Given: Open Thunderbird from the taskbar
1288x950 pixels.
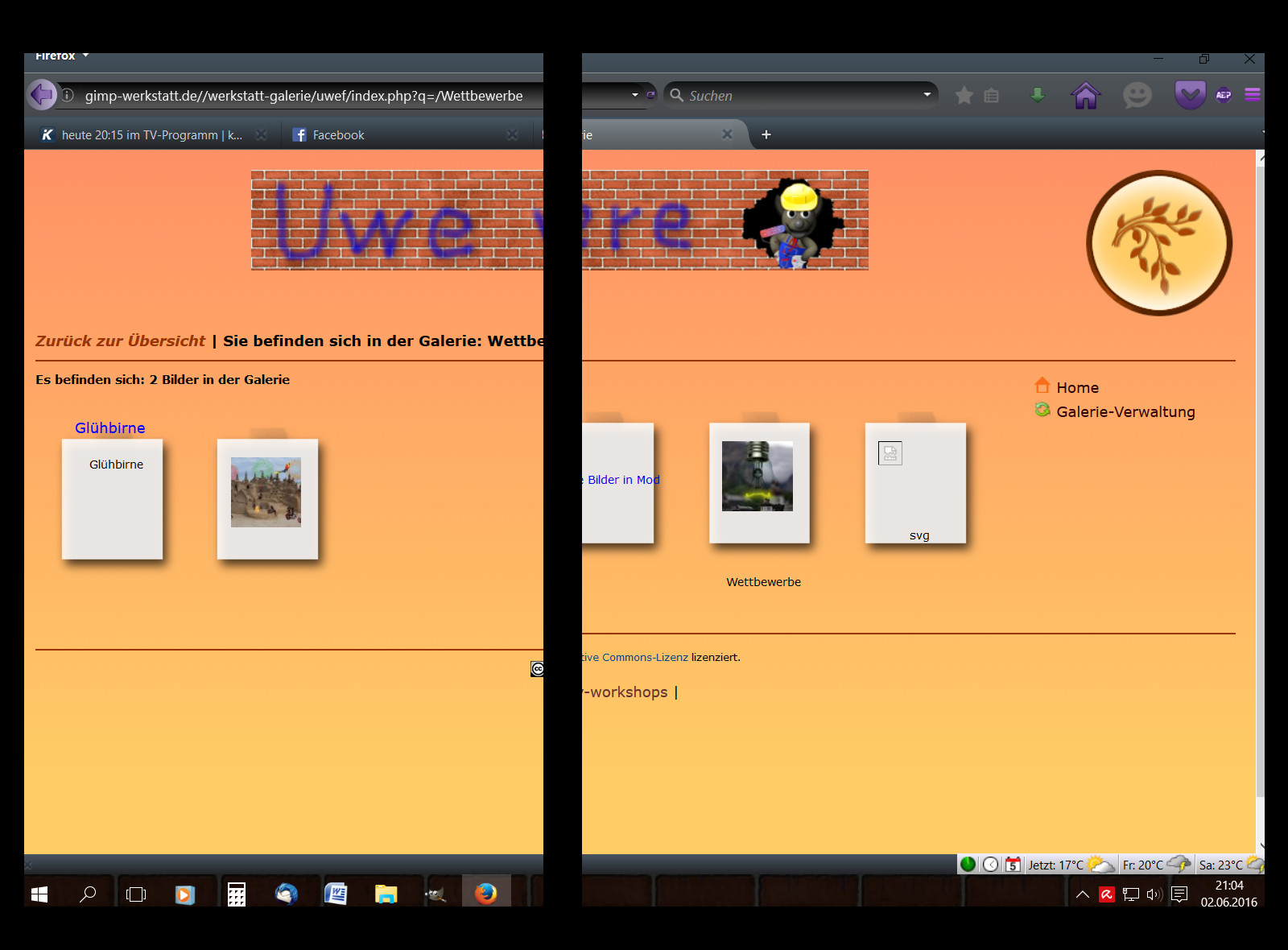Looking at the screenshot, I should pos(286,894).
